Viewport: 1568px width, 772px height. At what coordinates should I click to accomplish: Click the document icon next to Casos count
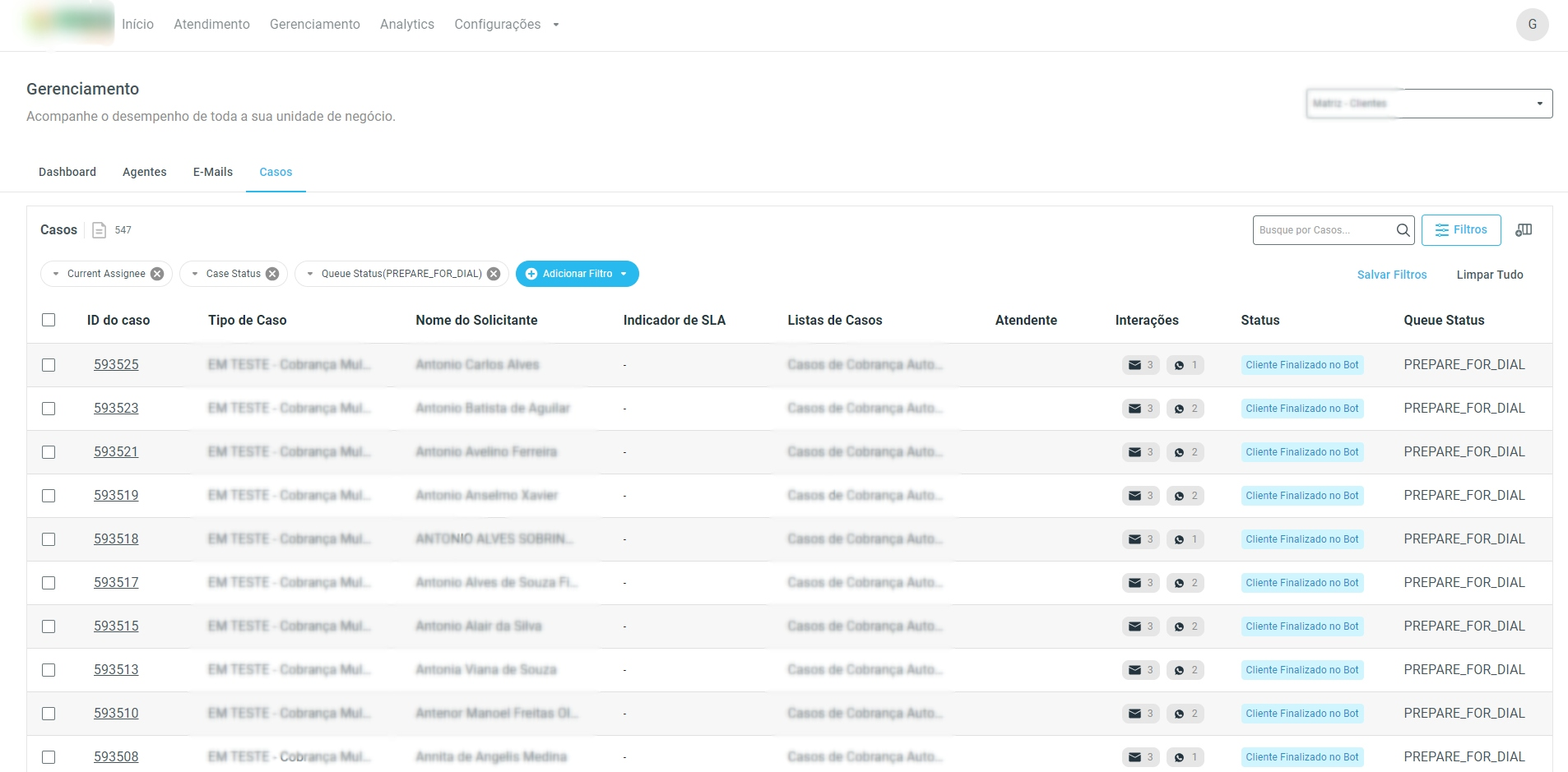point(99,230)
